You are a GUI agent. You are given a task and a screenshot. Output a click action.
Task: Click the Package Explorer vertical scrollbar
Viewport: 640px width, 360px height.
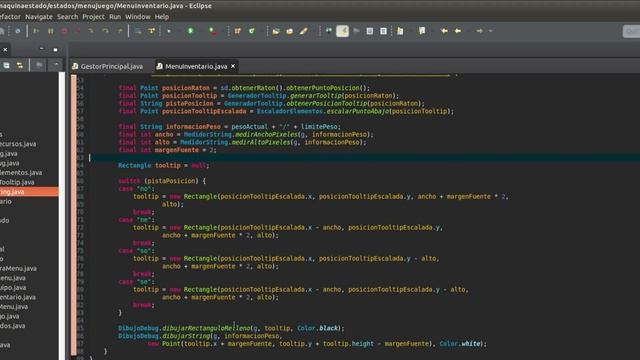(62, 216)
